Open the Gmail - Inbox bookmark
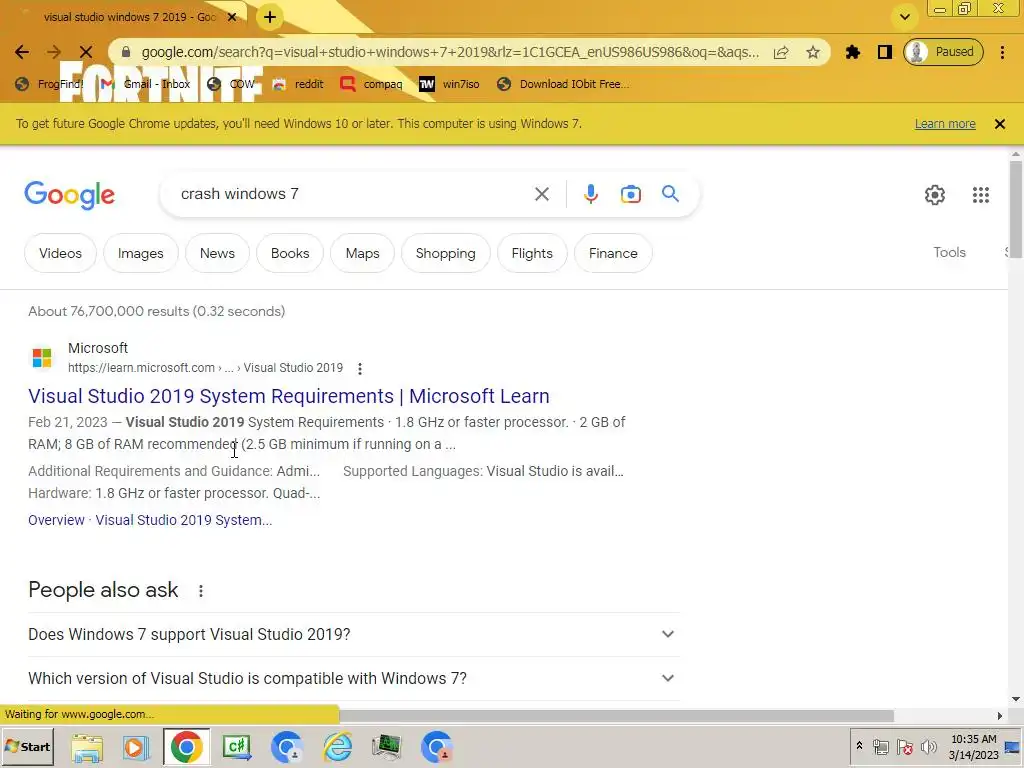 [x=145, y=84]
